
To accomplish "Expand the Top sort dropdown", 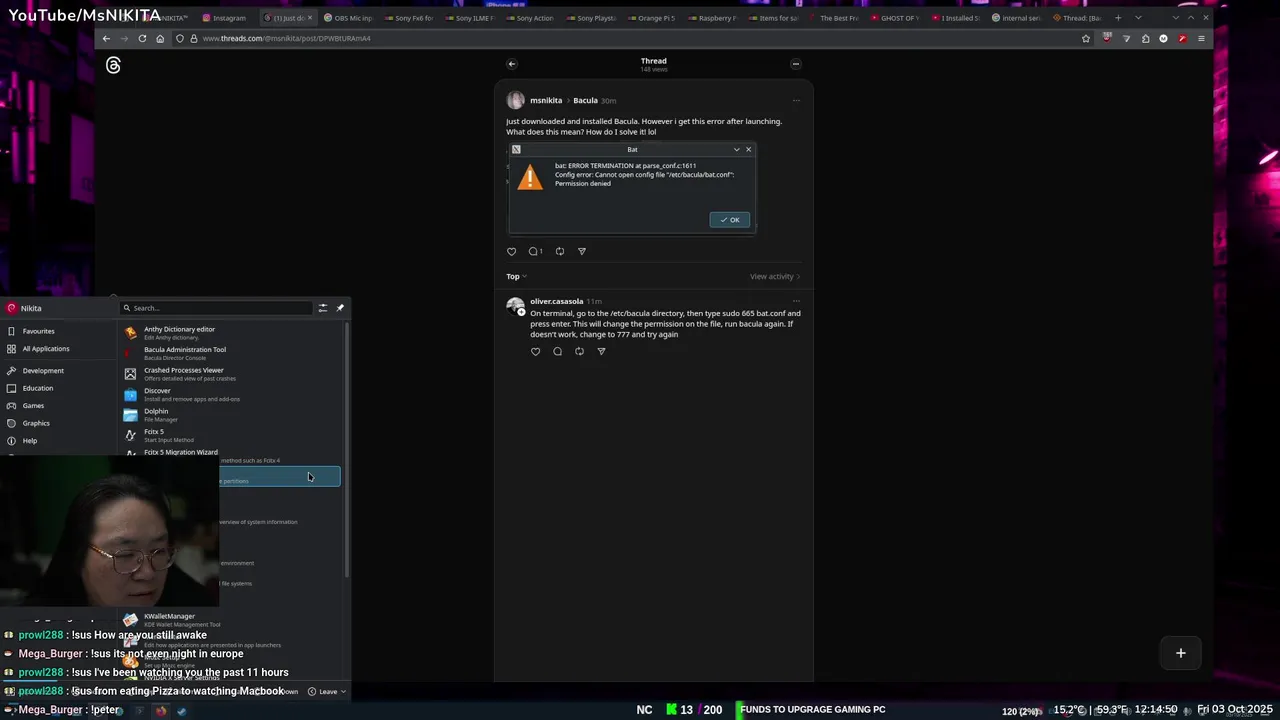I will click(x=516, y=276).
